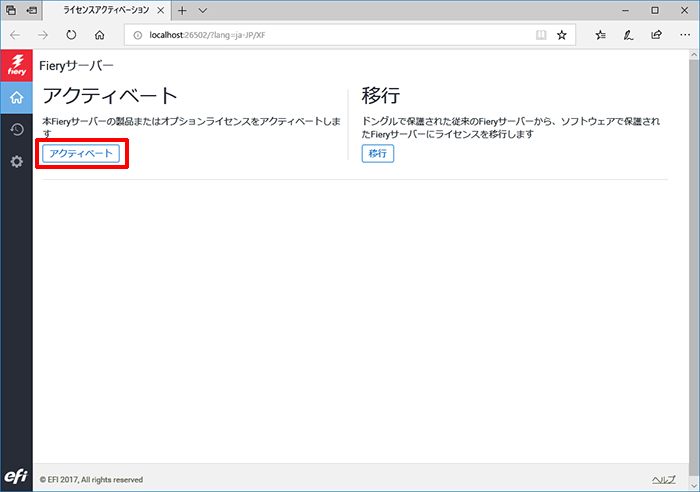Click the アクティベート button
The height and width of the screenshot is (492, 700).
pos(81,154)
